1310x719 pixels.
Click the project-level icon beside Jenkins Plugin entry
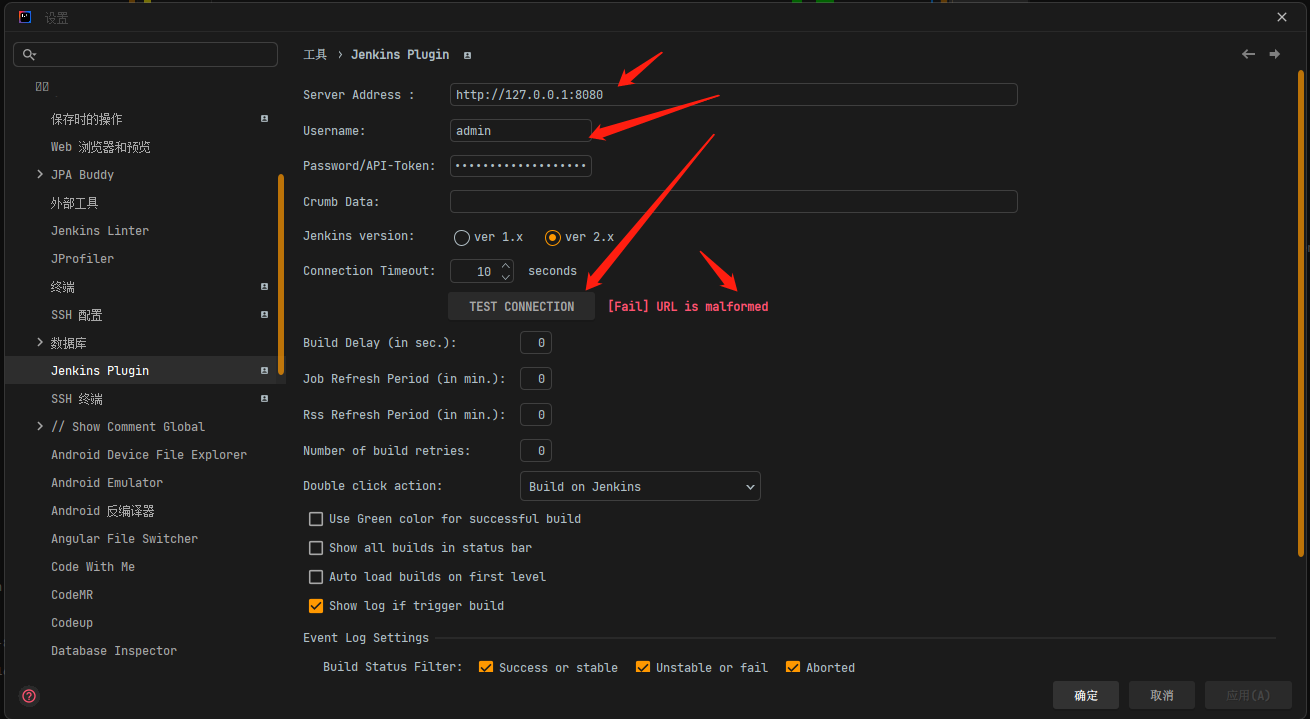click(x=264, y=370)
